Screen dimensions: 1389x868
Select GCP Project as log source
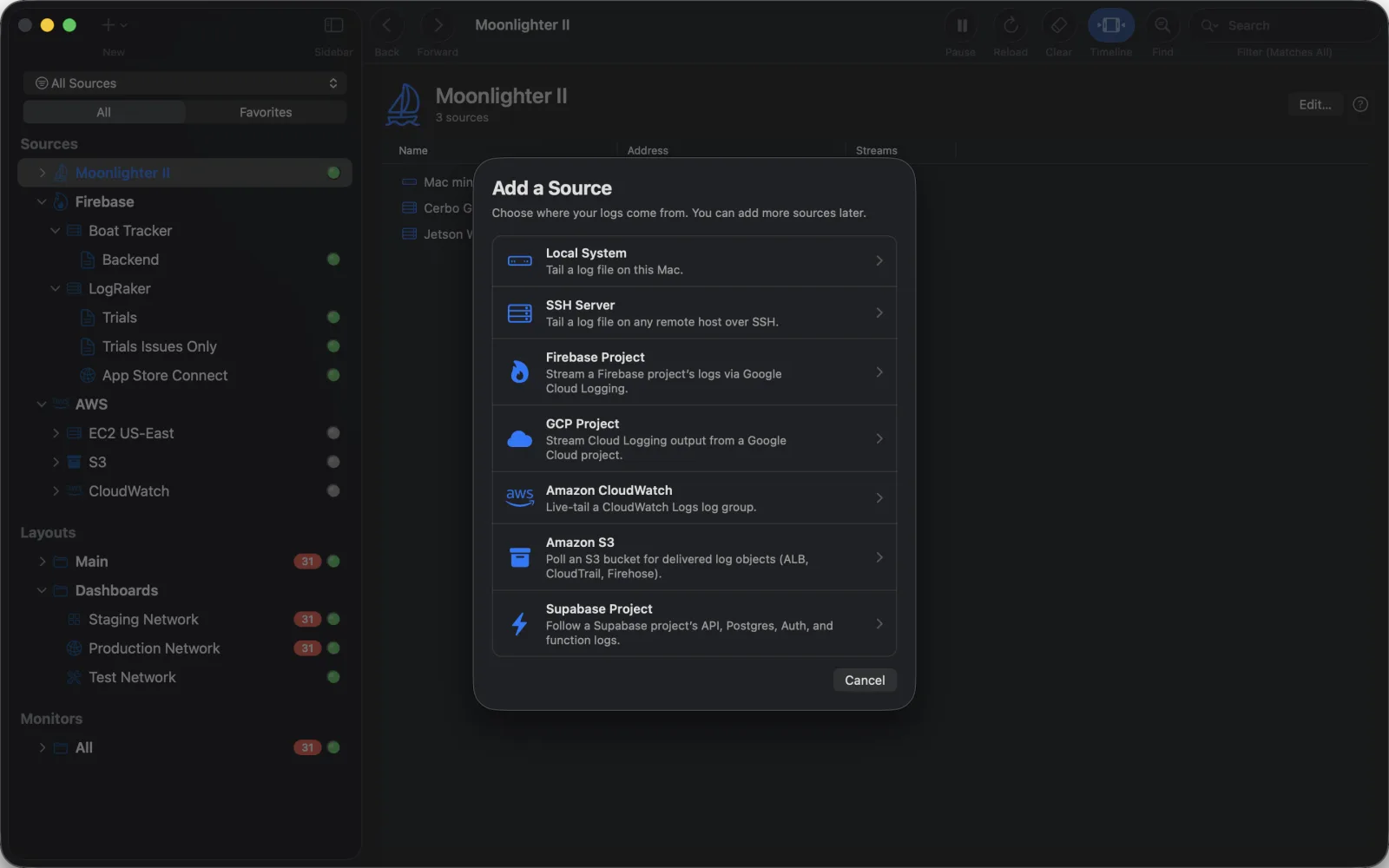click(694, 439)
